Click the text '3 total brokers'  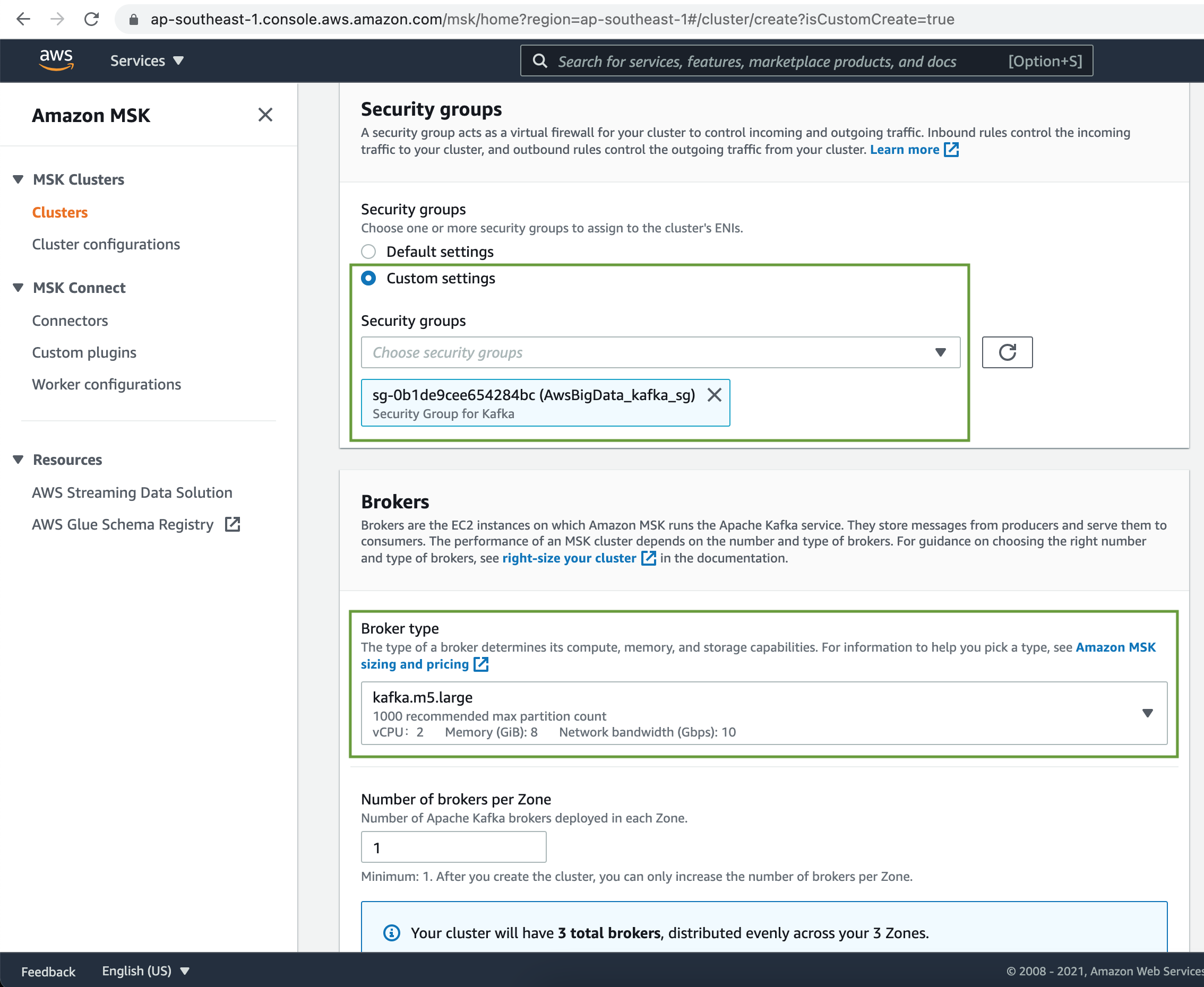[608, 933]
